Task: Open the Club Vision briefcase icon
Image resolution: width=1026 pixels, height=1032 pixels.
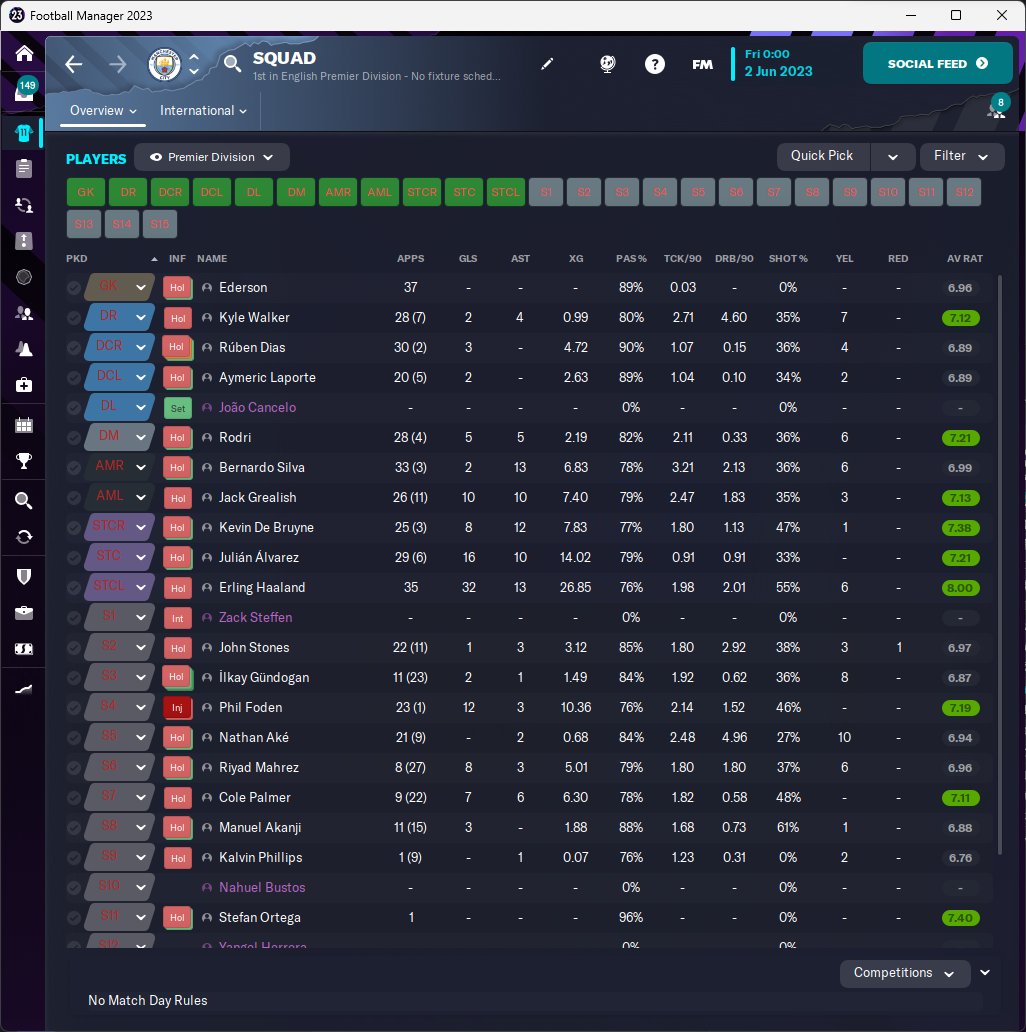Action: (24, 613)
